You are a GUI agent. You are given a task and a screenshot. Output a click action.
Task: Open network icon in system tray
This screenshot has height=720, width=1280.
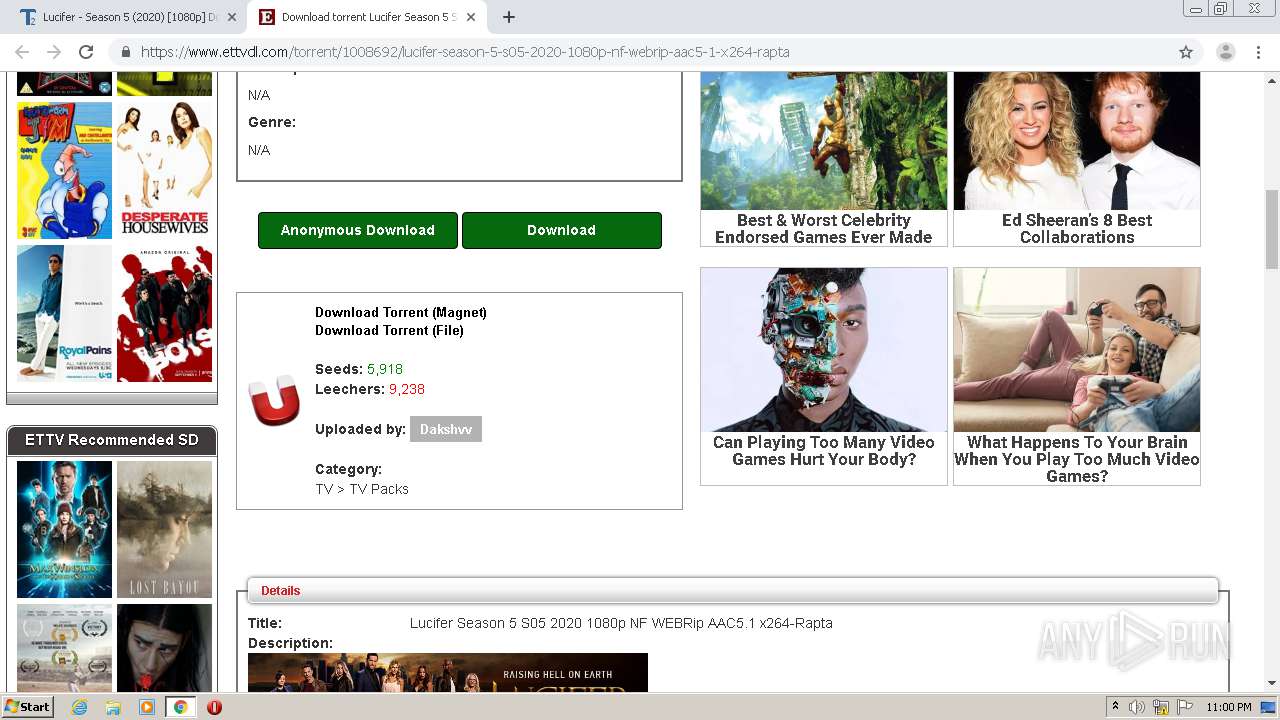1161,707
